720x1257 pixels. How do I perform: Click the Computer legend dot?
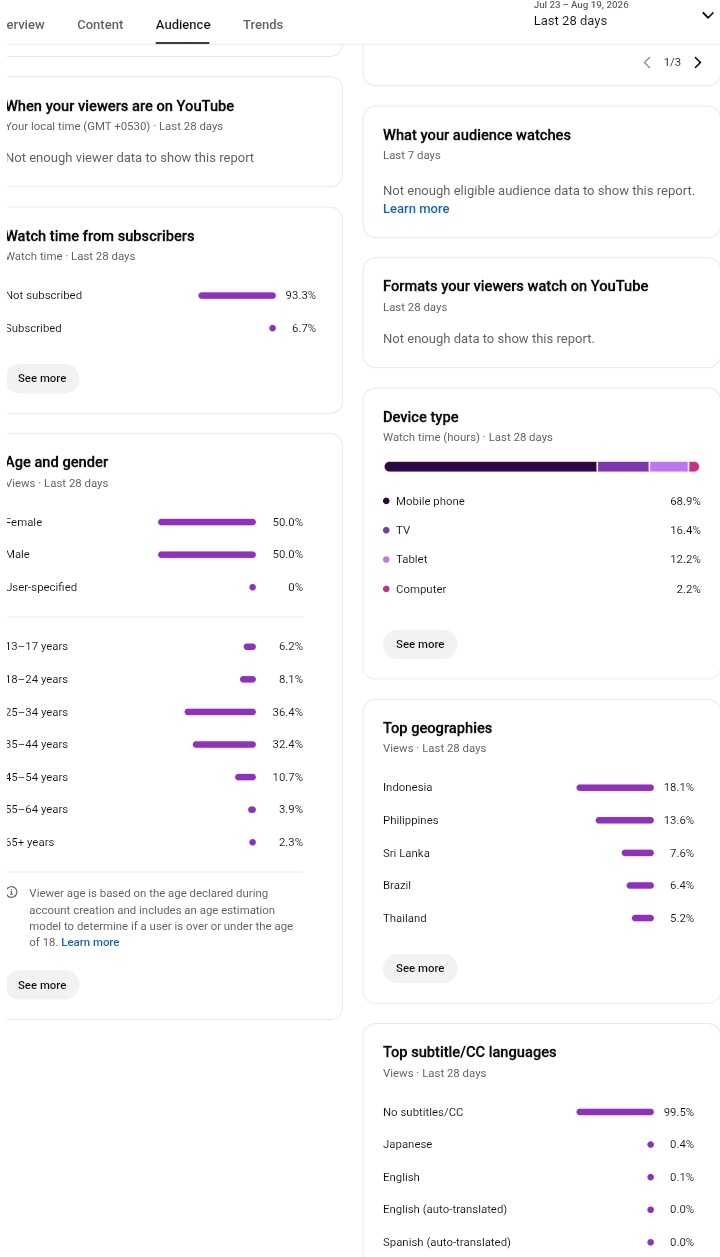click(386, 589)
